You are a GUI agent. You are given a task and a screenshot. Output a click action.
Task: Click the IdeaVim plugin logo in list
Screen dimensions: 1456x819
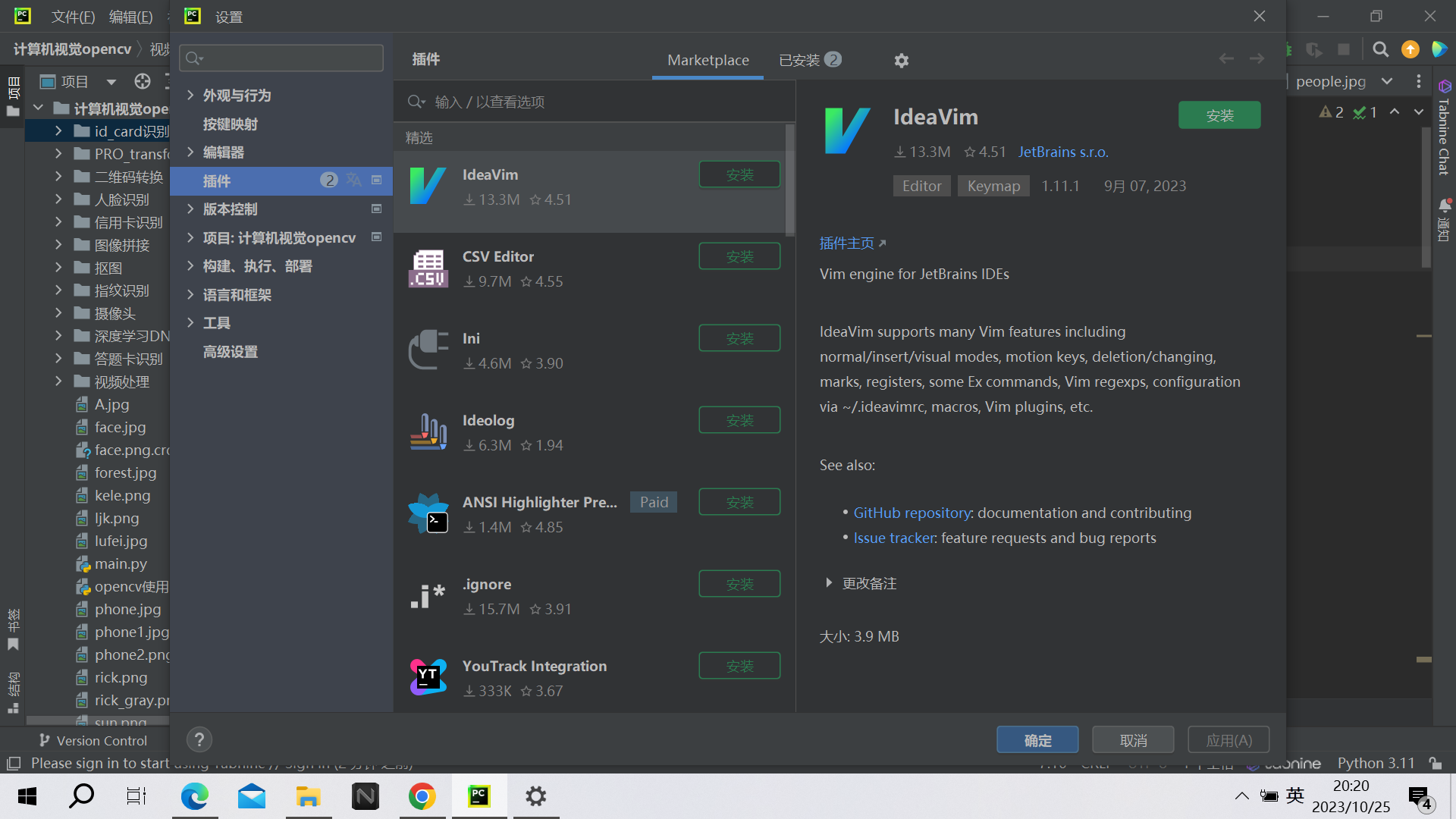pyautogui.click(x=428, y=187)
